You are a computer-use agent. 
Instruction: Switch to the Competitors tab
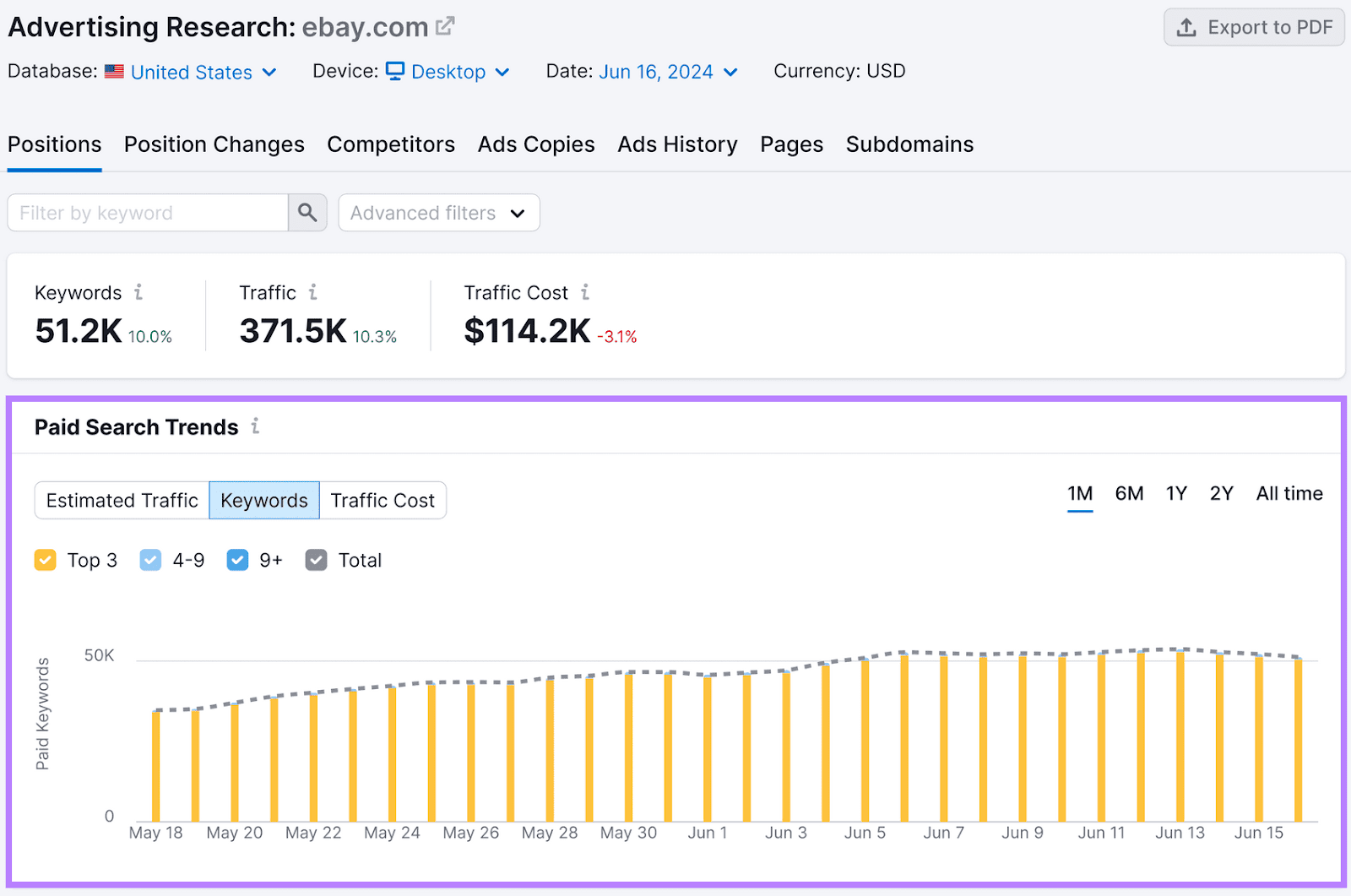coord(391,144)
